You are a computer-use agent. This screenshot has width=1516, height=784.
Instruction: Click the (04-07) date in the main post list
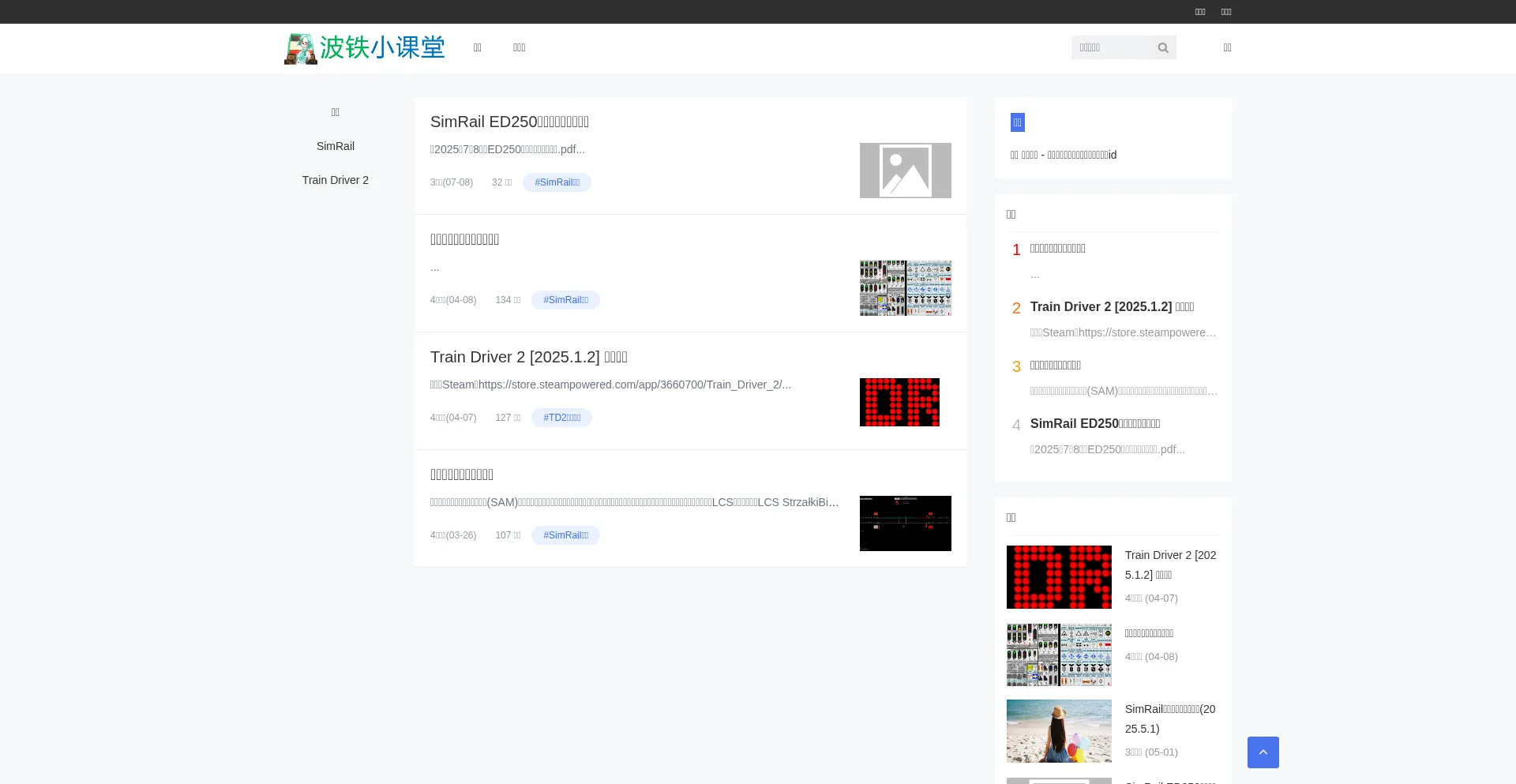click(x=453, y=418)
